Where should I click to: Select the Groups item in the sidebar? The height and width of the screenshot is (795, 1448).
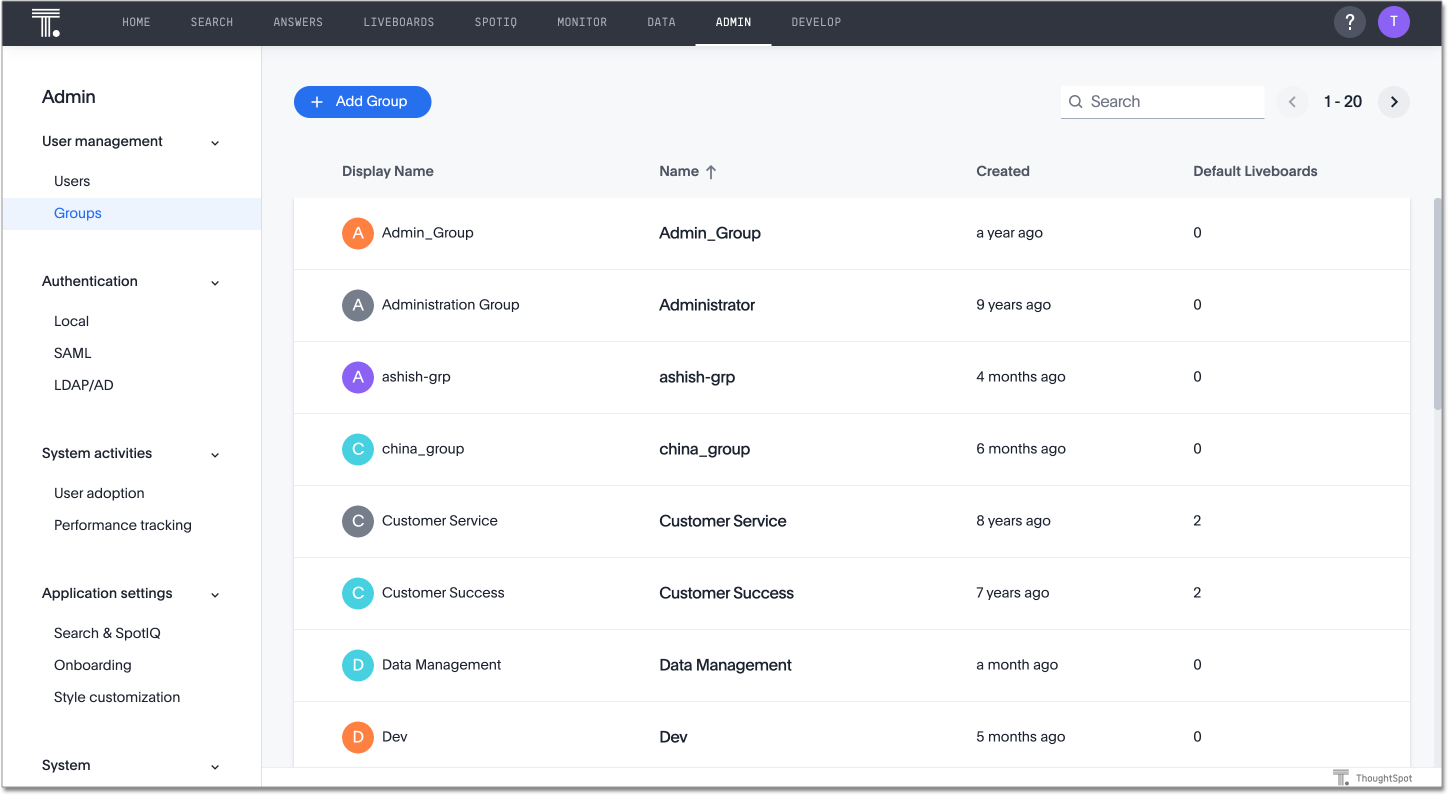(79, 212)
